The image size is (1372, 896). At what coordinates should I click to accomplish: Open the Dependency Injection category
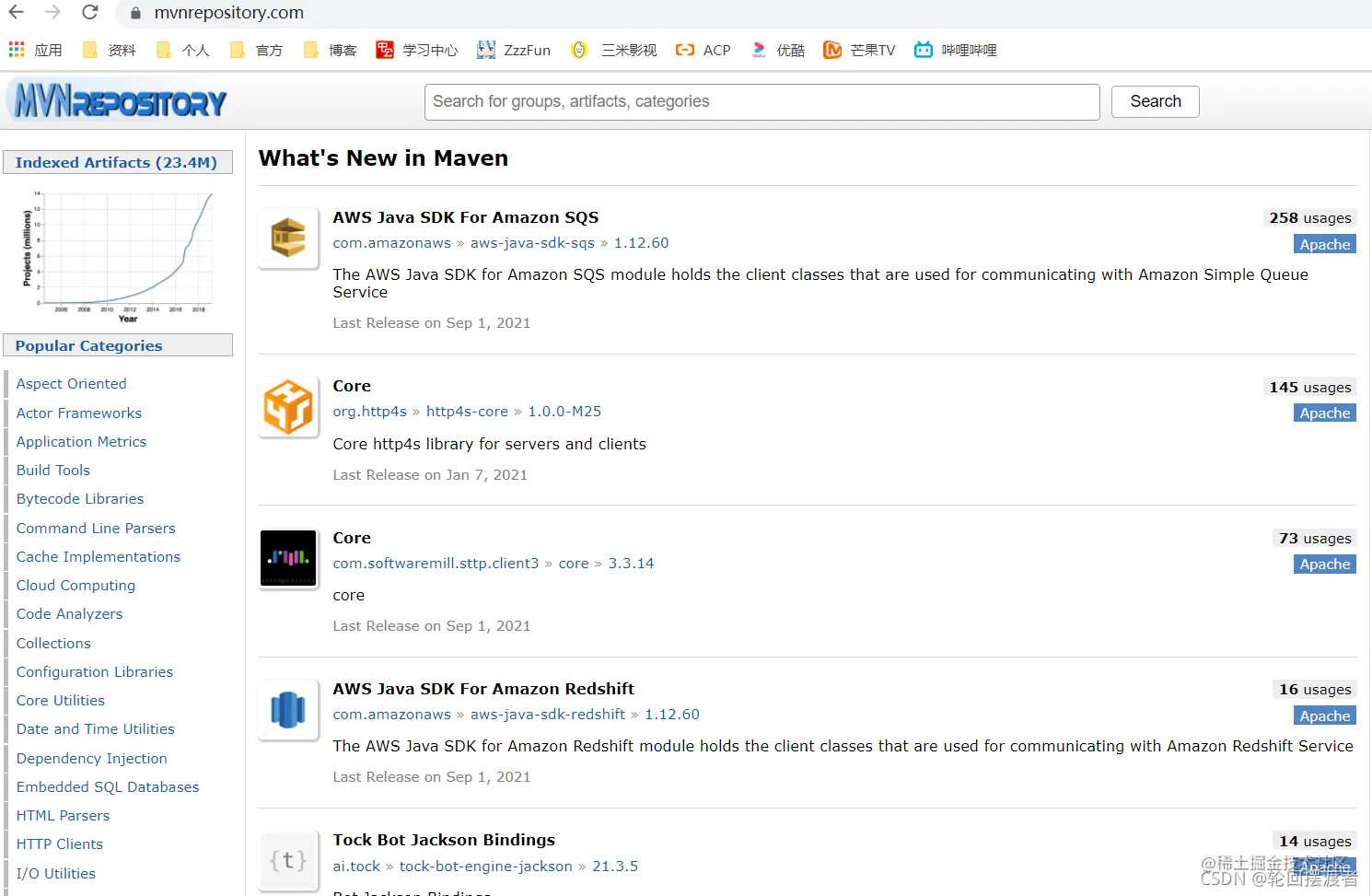pyautogui.click(x=91, y=758)
